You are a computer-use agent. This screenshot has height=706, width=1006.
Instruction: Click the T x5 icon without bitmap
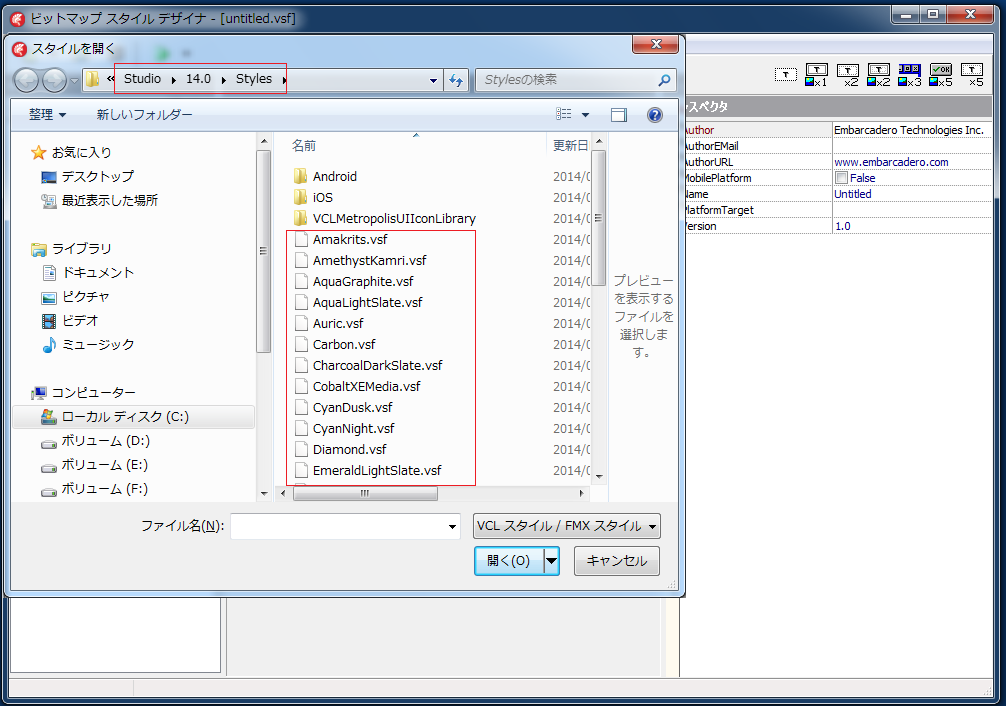973,75
